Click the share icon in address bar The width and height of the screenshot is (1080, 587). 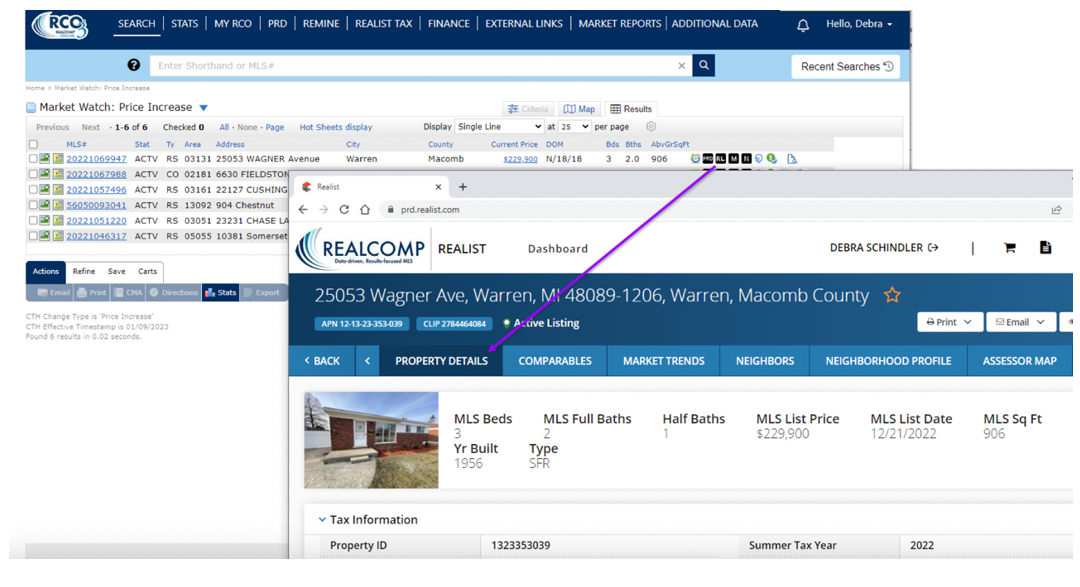tap(1057, 209)
